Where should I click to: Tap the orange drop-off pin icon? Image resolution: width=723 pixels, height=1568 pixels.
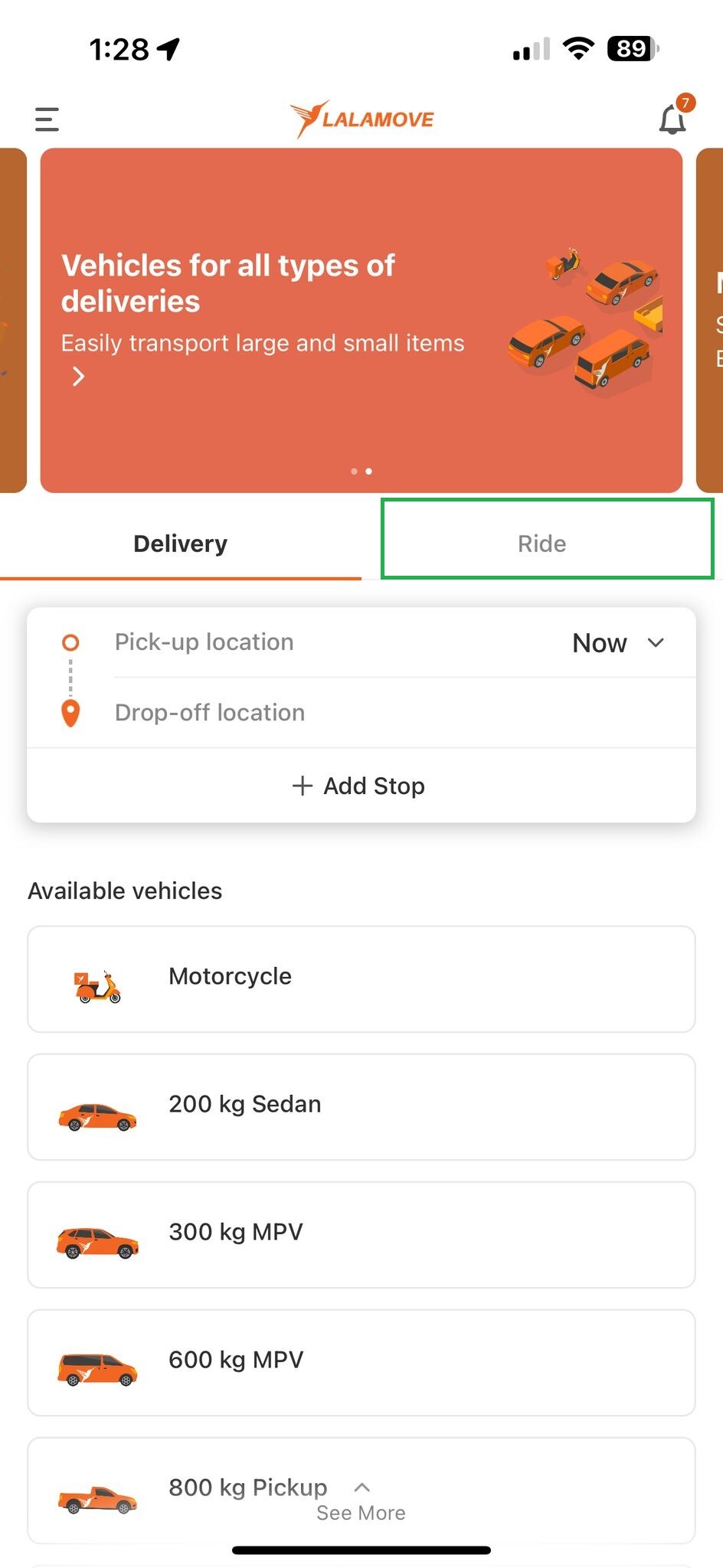[70, 713]
